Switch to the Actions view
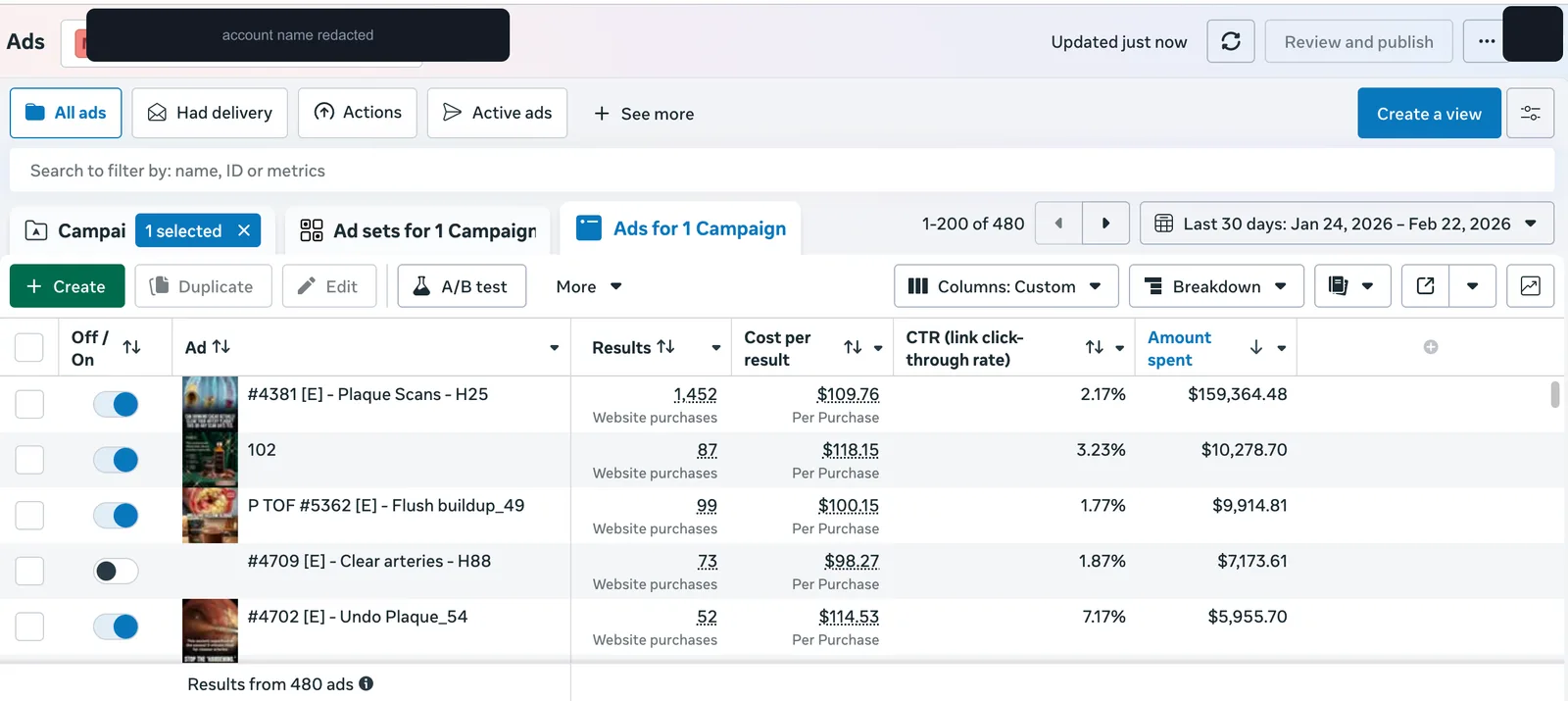Image resolution: width=1568 pixels, height=701 pixels. [358, 113]
